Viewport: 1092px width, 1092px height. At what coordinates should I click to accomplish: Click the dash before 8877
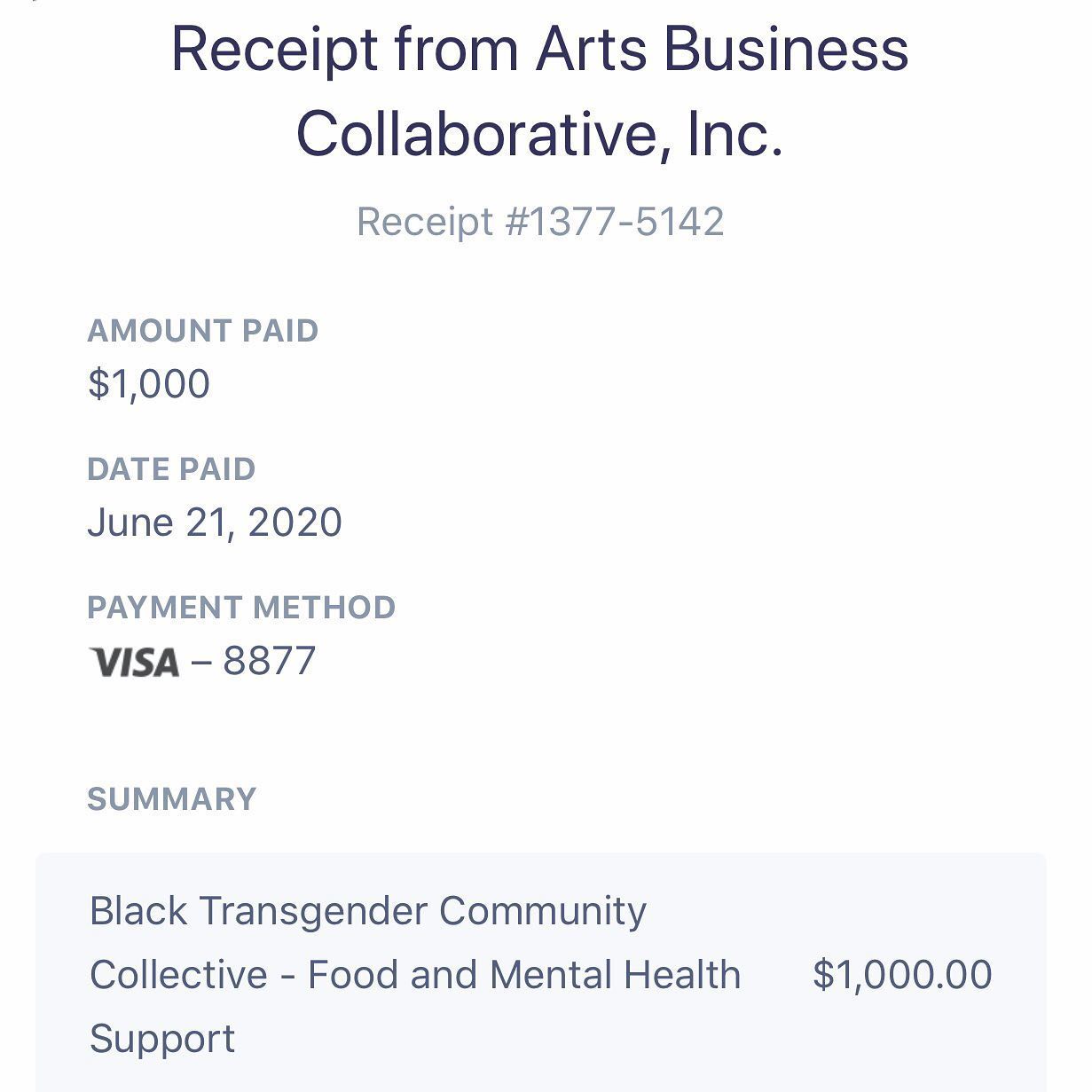click(201, 663)
